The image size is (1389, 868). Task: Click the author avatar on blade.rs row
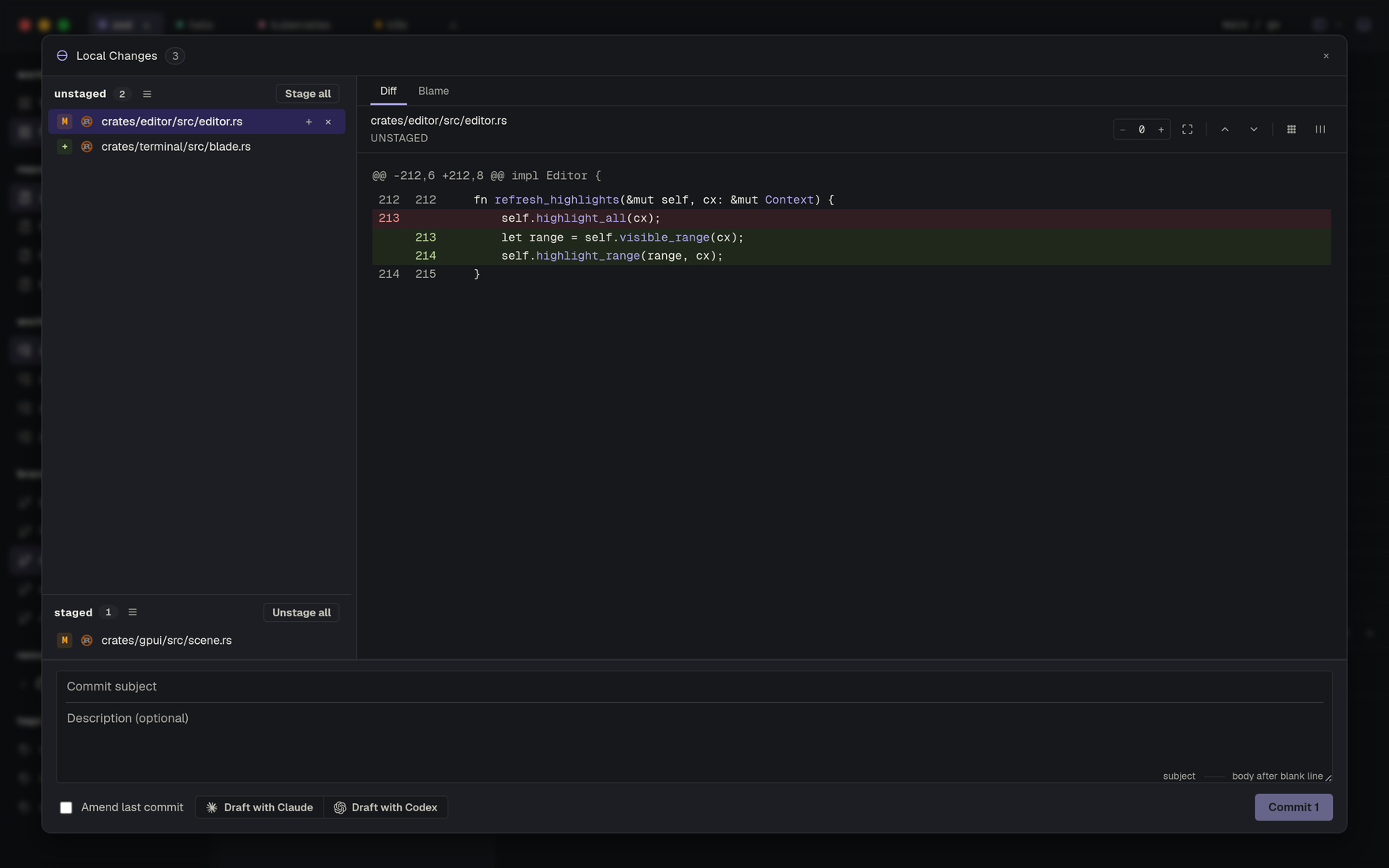(87, 147)
